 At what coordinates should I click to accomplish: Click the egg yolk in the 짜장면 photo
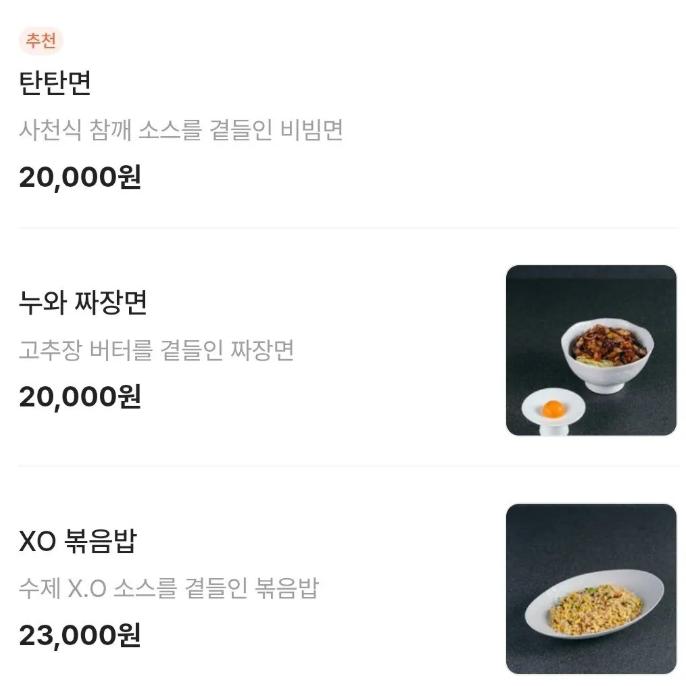click(x=553, y=408)
